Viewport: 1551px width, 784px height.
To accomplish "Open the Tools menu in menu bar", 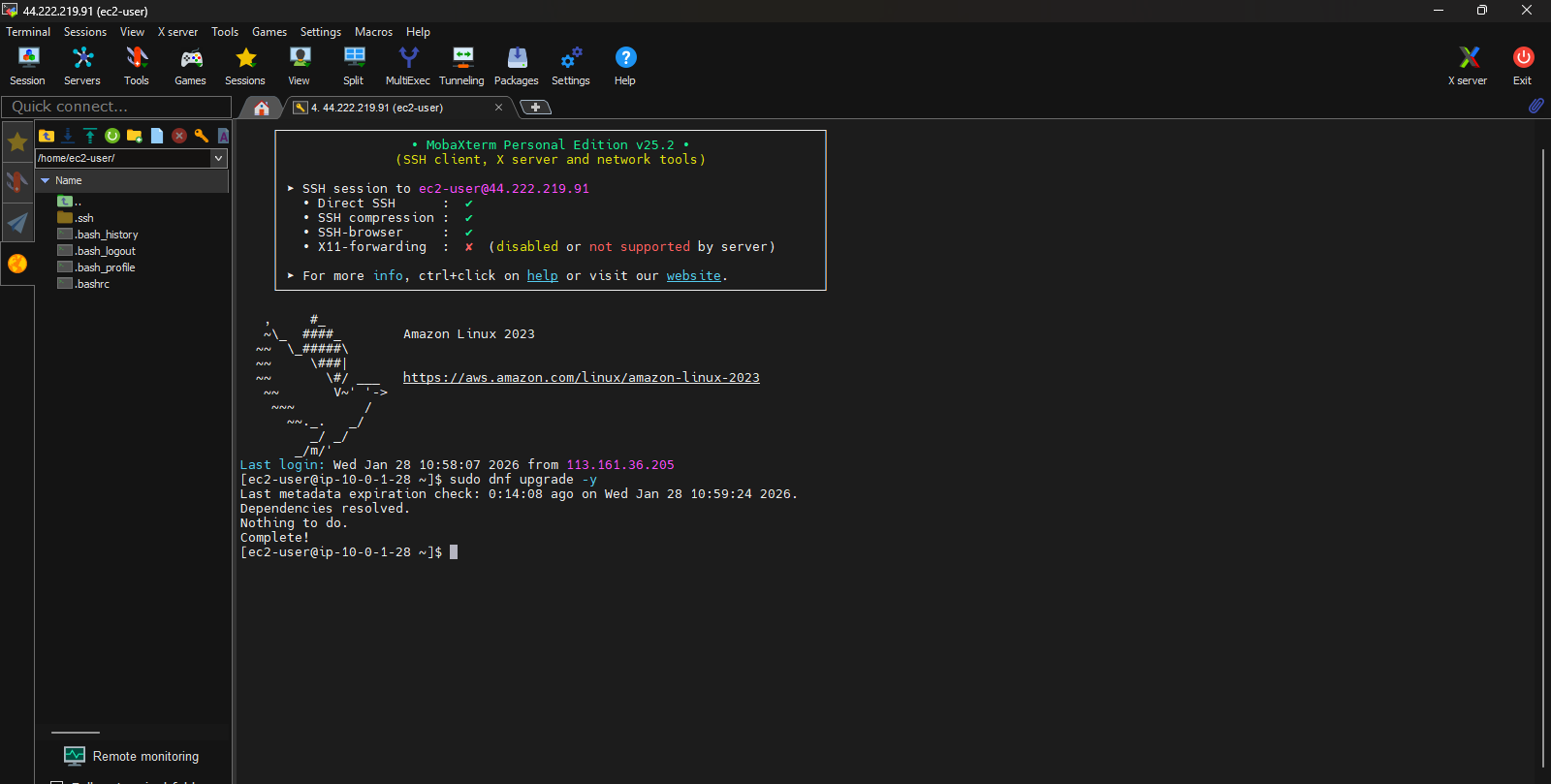I will pos(225,32).
